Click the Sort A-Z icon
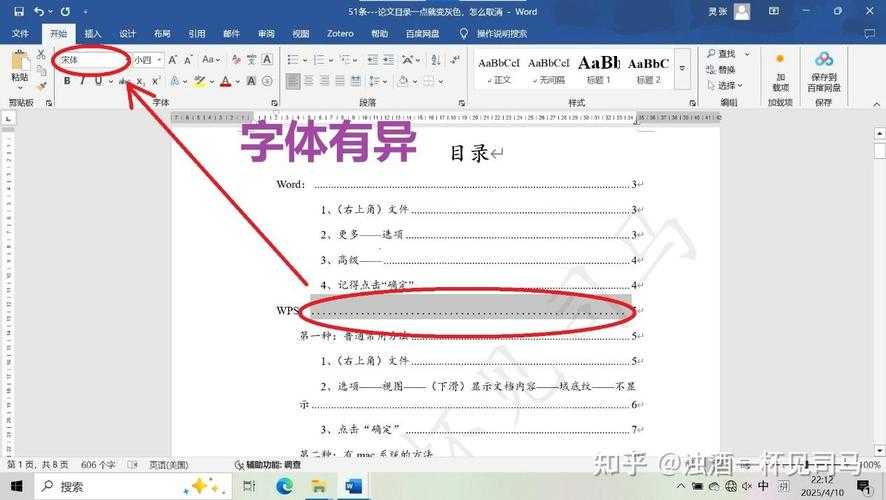This screenshot has width=886, height=500. tap(436, 59)
